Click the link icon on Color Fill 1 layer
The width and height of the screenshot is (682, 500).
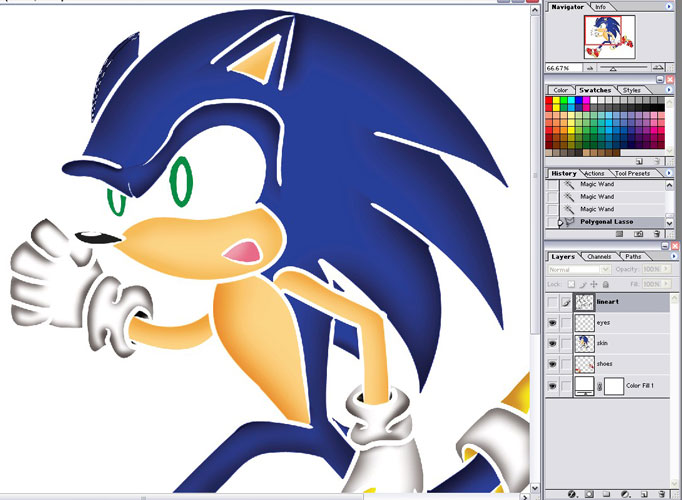tap(599, 386)
